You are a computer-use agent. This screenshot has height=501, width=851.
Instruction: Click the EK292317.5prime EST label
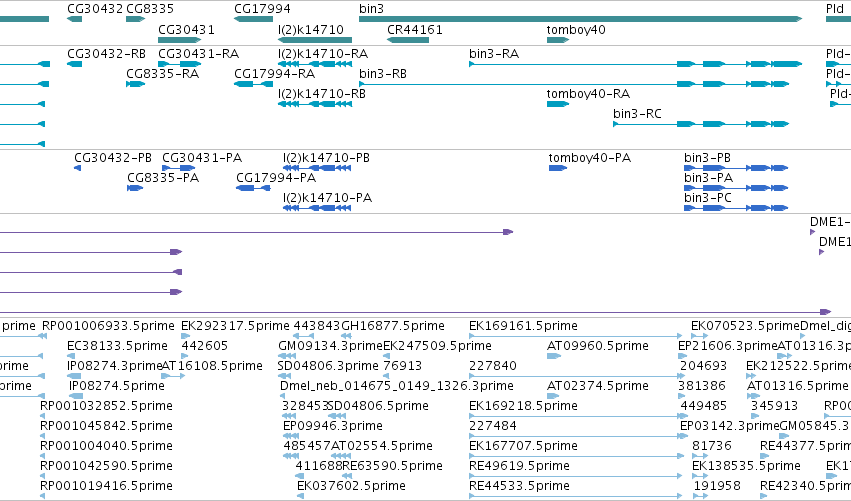[x=235, y=326]
